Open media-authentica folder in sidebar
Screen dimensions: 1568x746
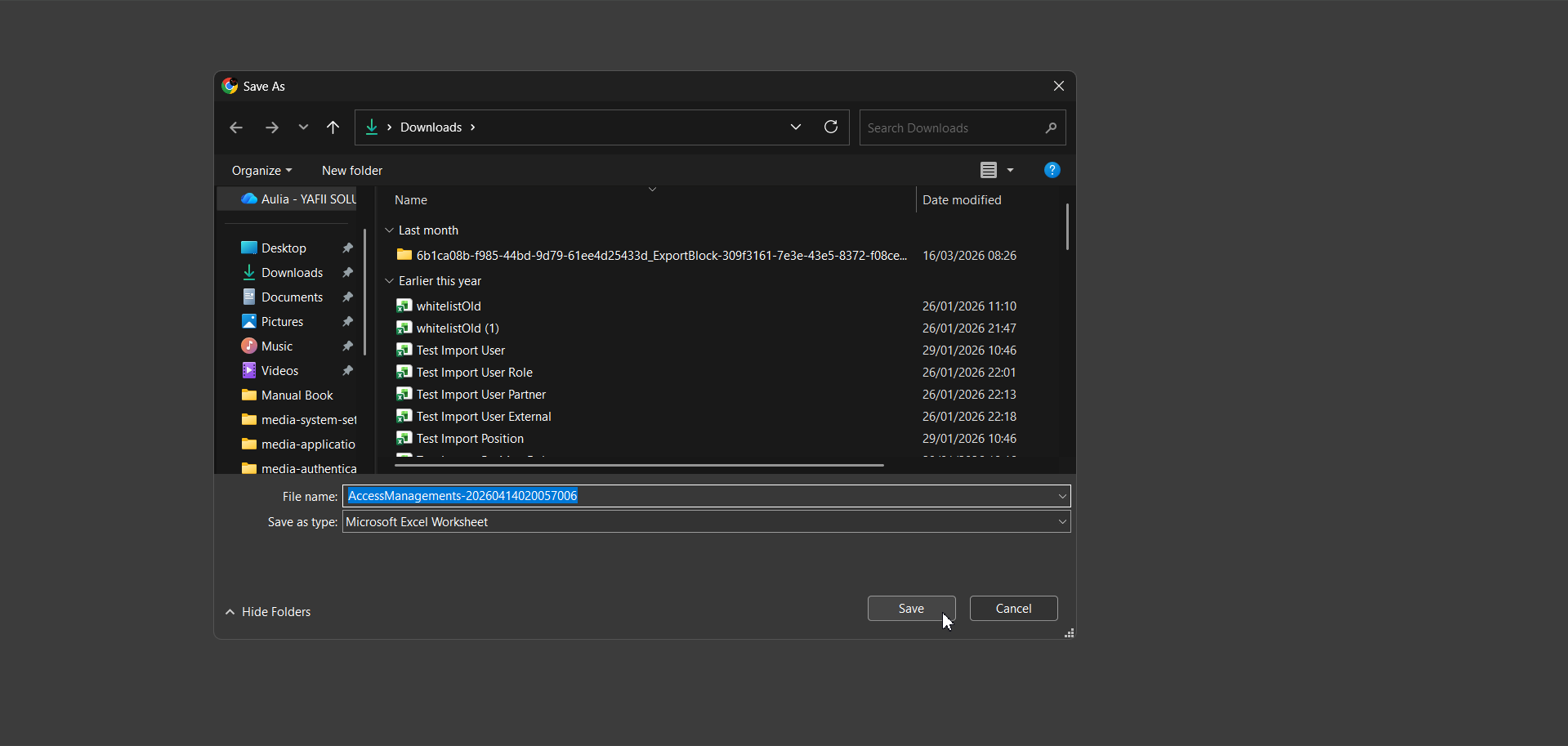pos(298,468)
